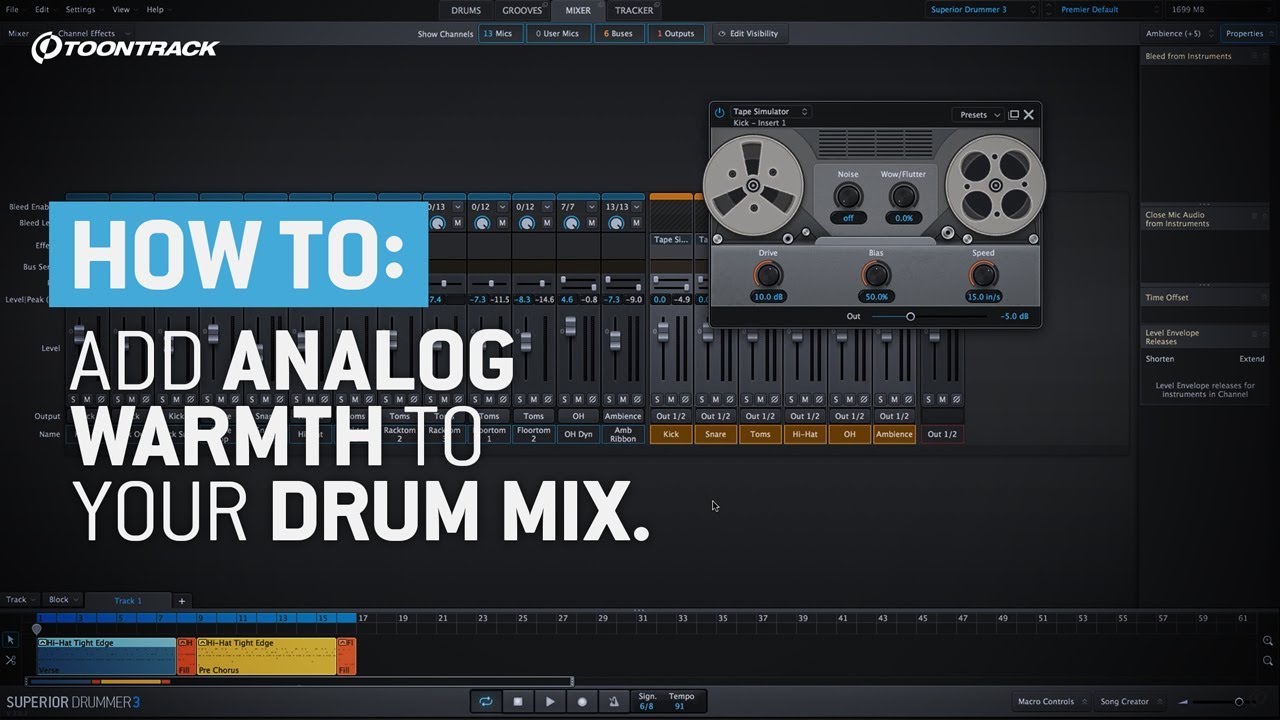Viewport: 1280px width, 720px height.
Task: Start playback with the play button
Action: (x=550, y=701)
